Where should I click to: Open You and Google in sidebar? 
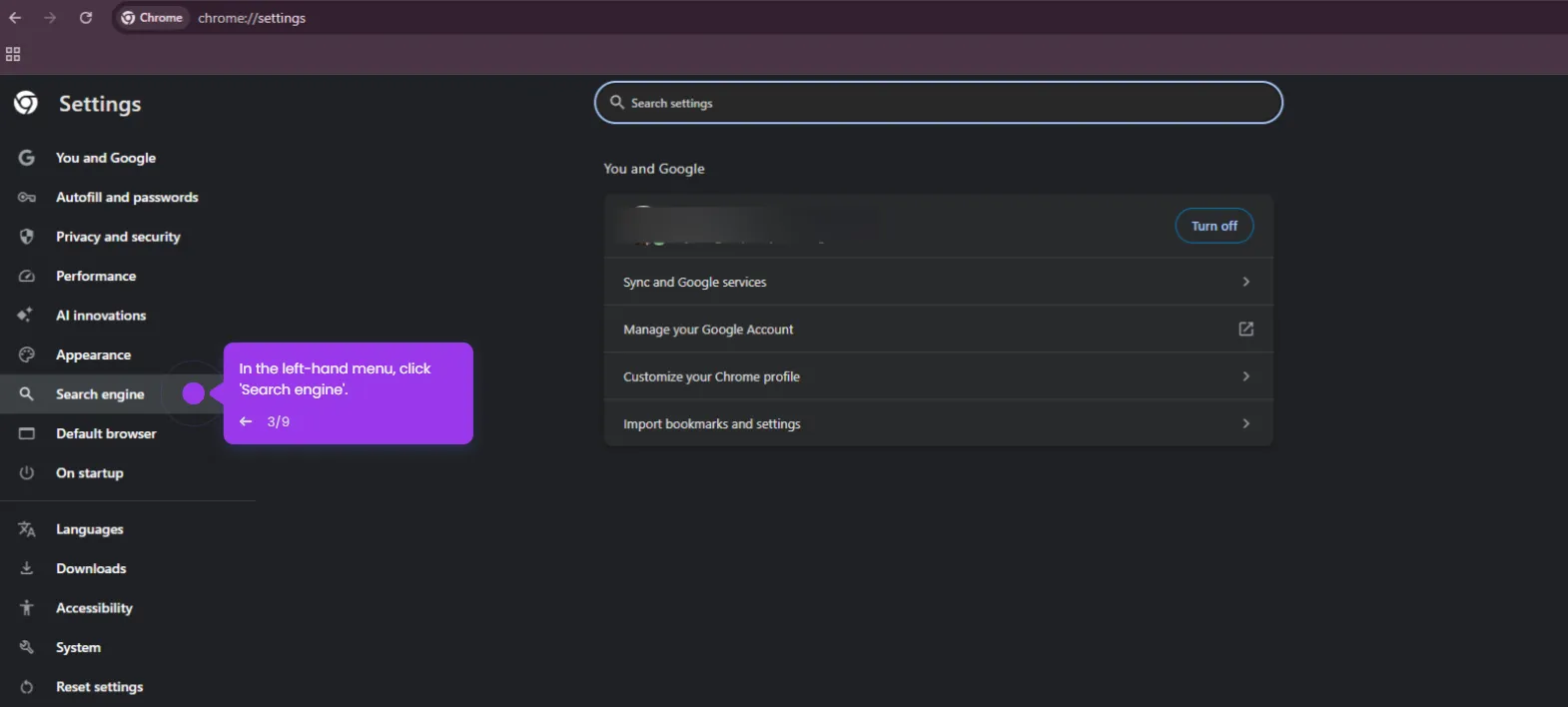(x=106, y=158)
